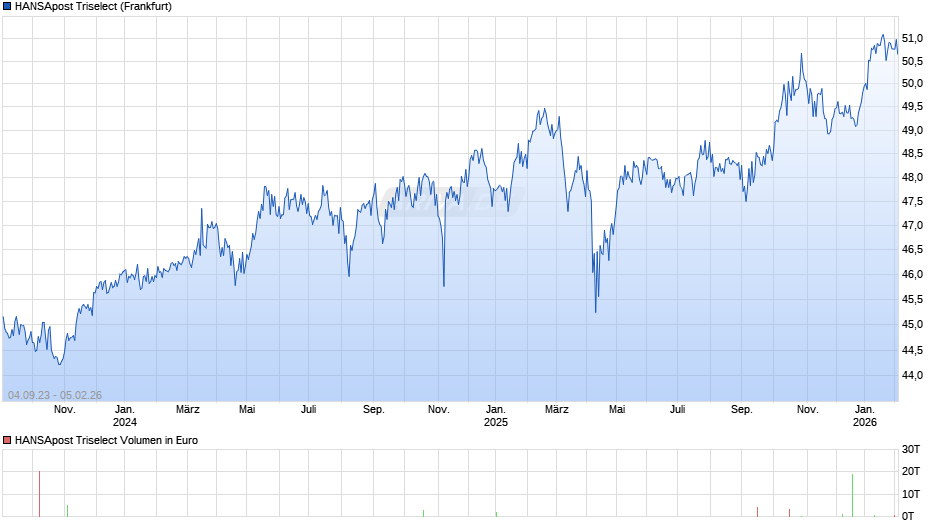Click the 48,0 price axis label
940x526 pixels.
tap(912, 178)
